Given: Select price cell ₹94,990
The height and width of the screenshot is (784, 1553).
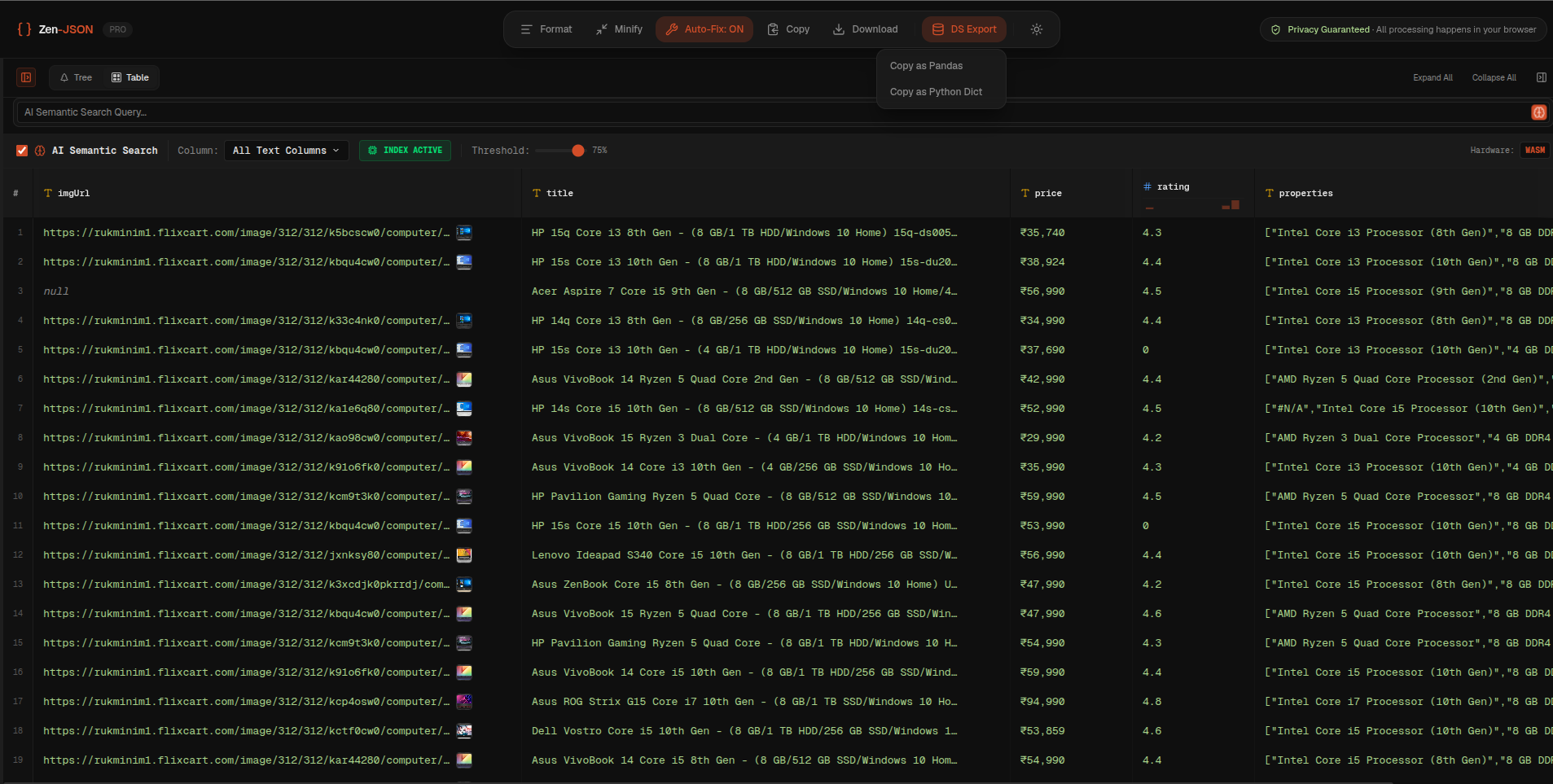Looking at the screenshot, I should 1042,702.
